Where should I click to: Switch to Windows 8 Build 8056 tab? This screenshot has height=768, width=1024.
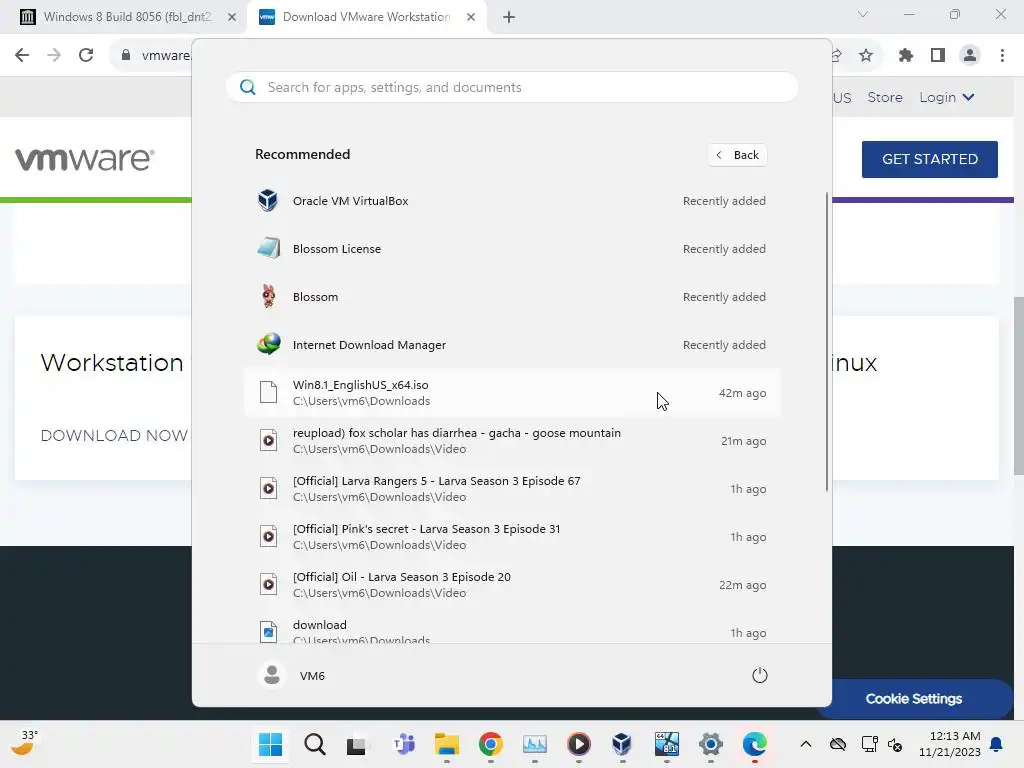coord(127,17)
